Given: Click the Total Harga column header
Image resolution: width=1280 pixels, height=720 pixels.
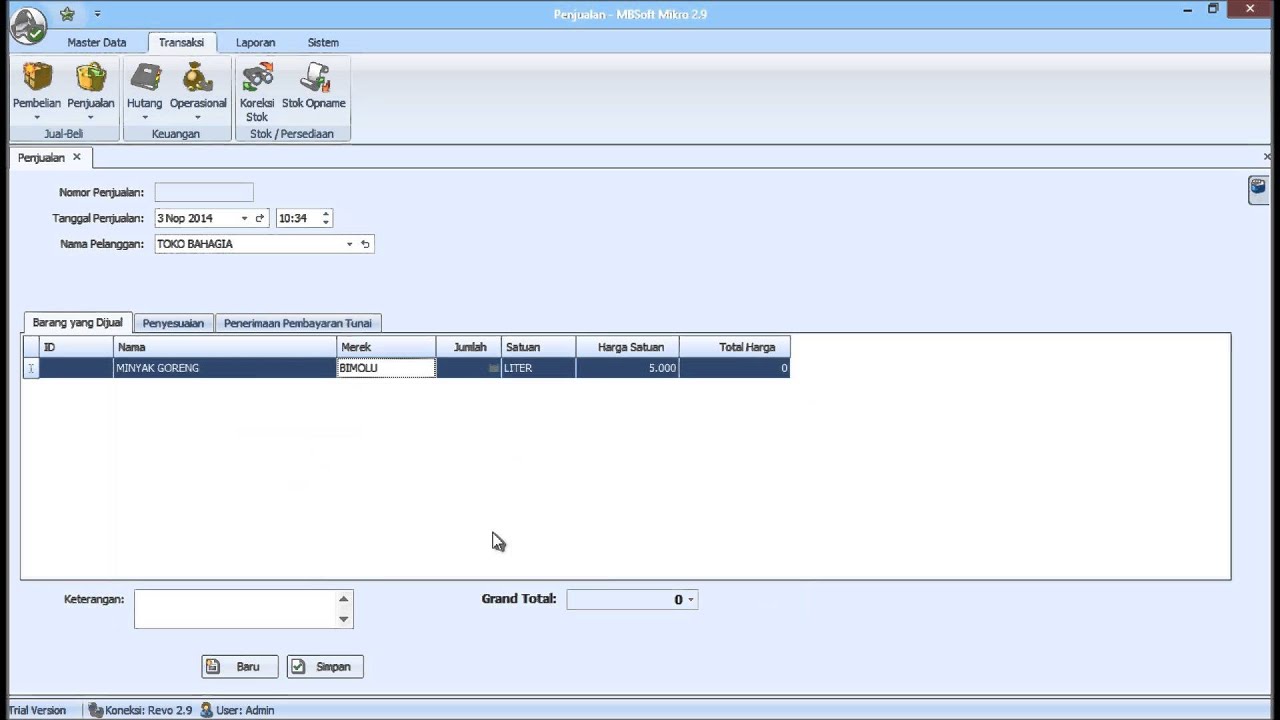Looking at the screenshot, I should [735, 347].
